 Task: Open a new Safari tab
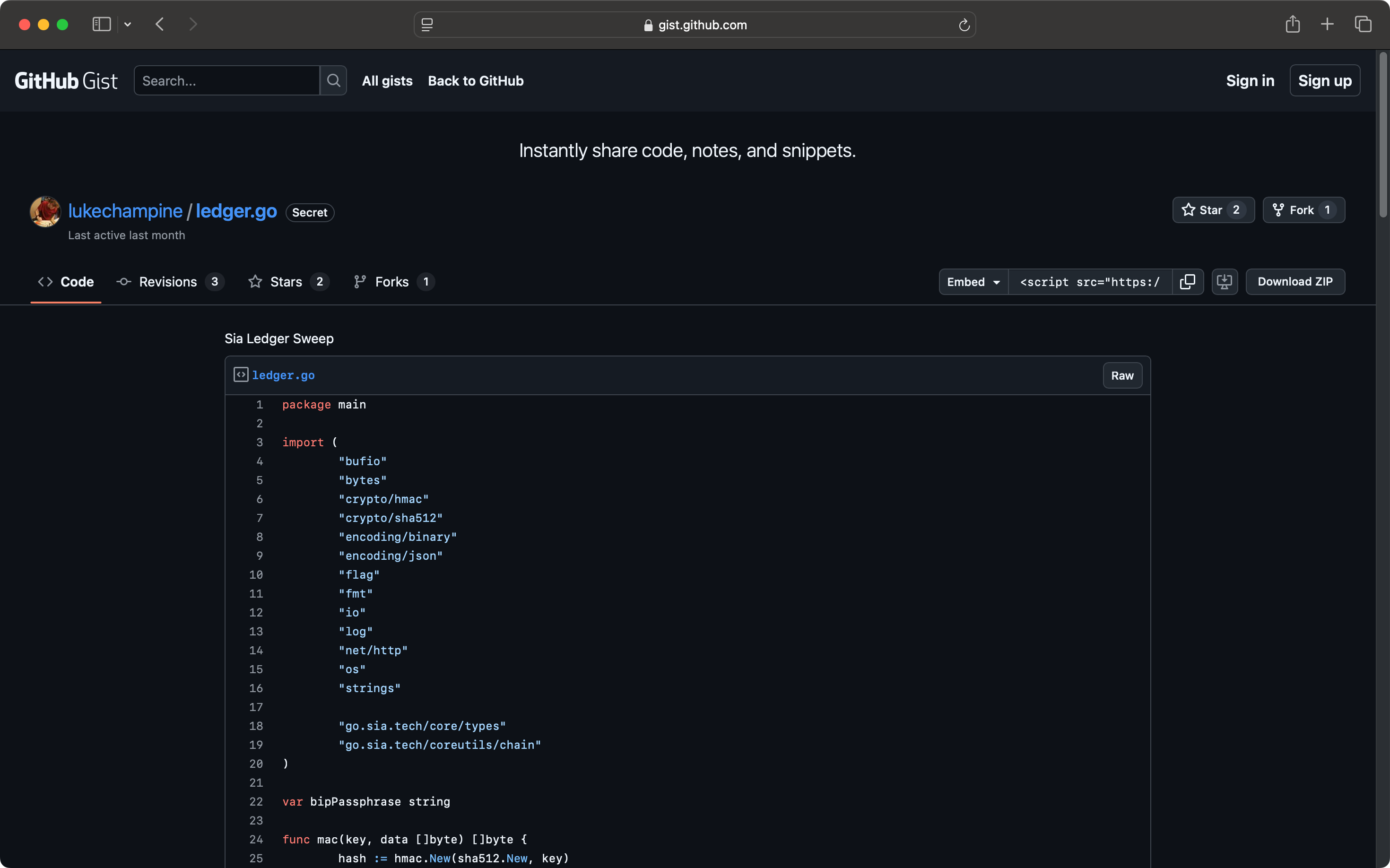(x=1327, y=24)
